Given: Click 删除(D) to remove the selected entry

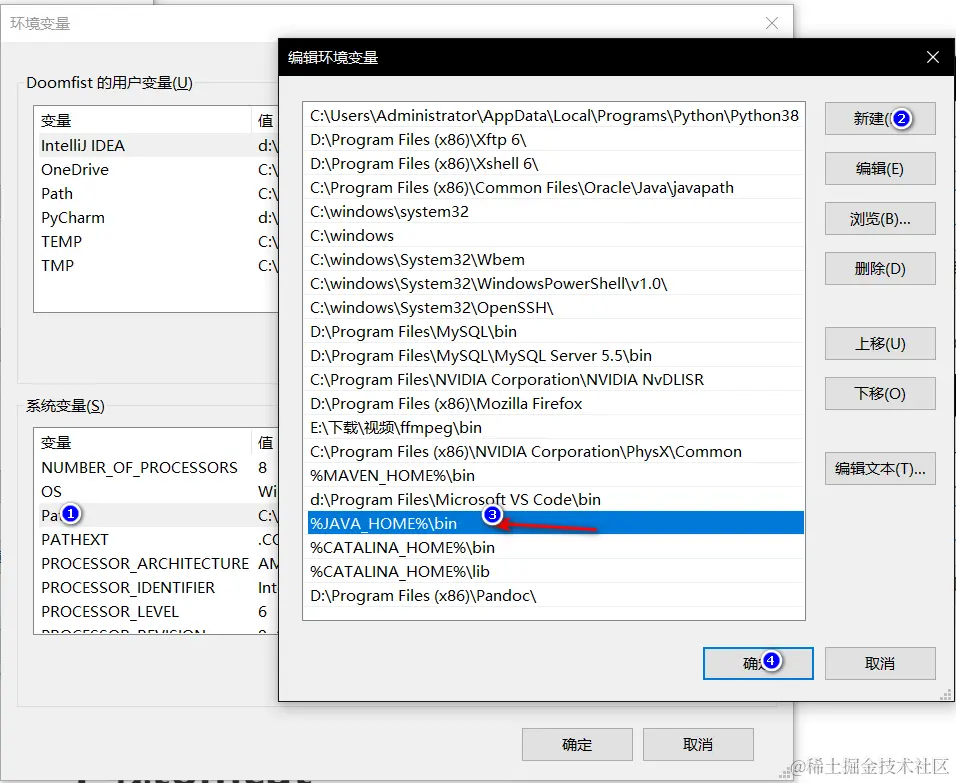Looking at the screenshot, I should click(x=880, y=268).
